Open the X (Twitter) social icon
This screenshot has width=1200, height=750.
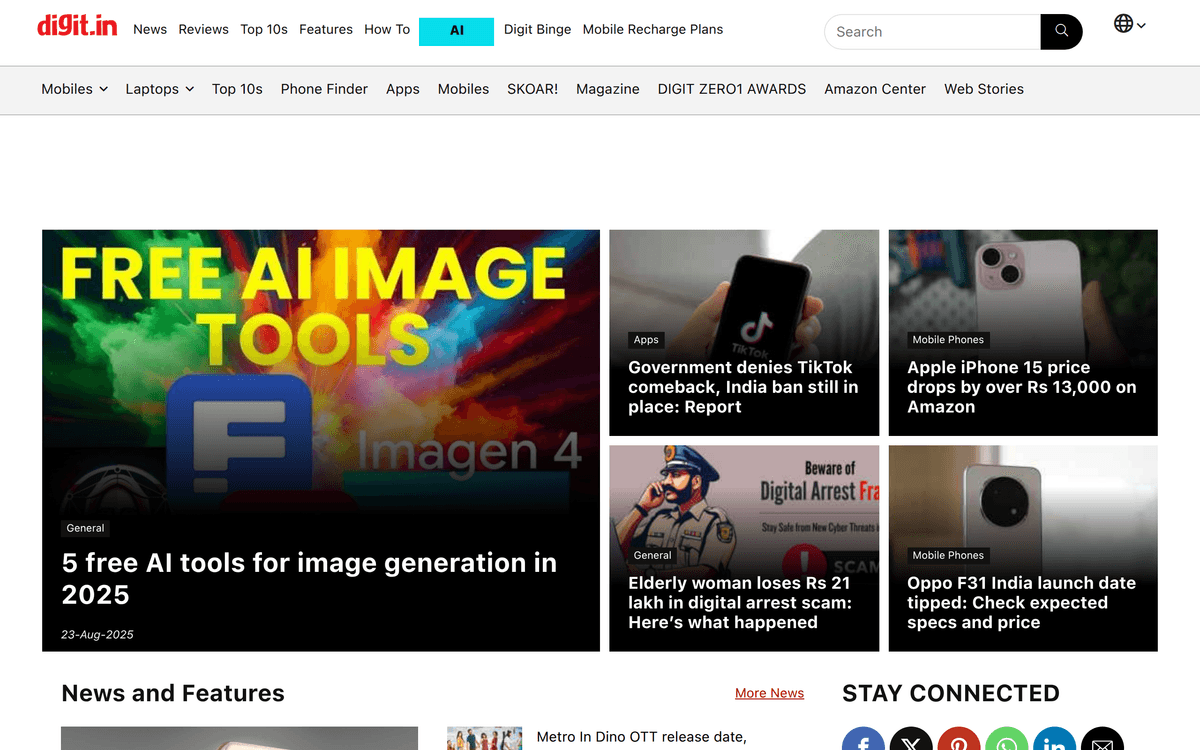[911, 739]
